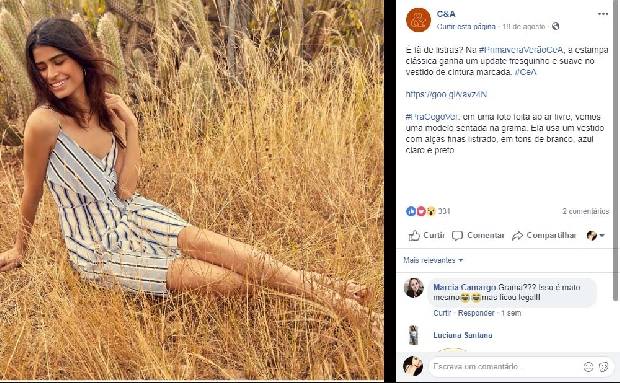Click the Comentar speech bubble icon
Image resolution: width=620 pixels, height=383 pixels.
pyautogui.click(x=457, y=236)
